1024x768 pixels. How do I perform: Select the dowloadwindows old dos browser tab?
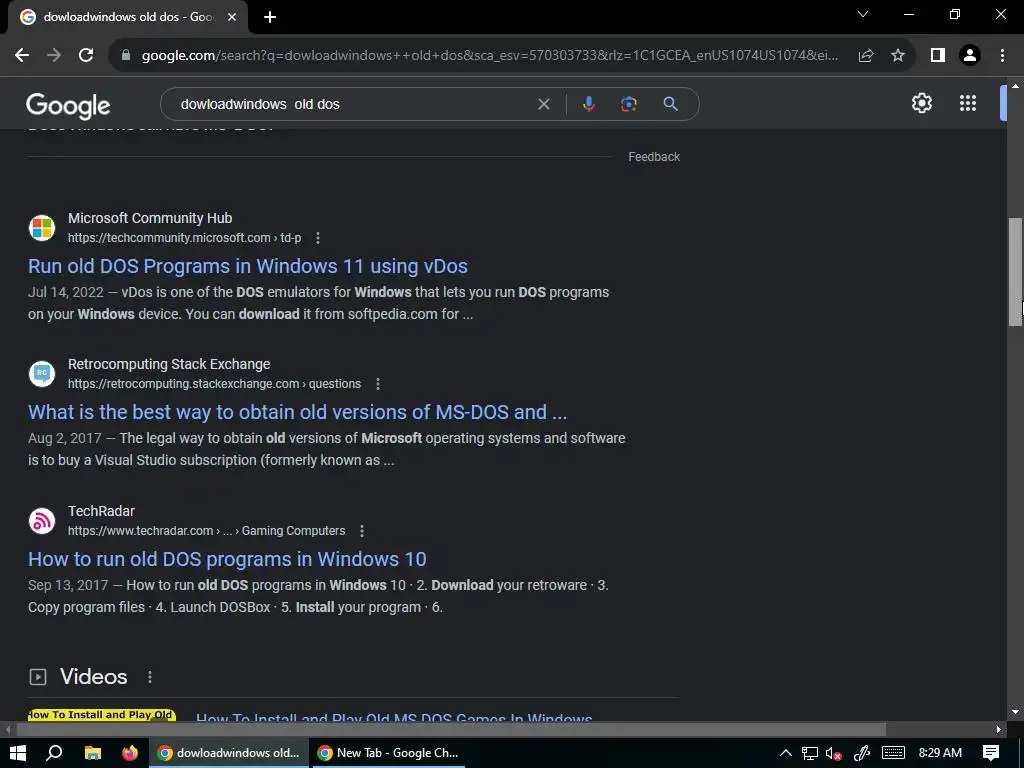pos(129,17)
